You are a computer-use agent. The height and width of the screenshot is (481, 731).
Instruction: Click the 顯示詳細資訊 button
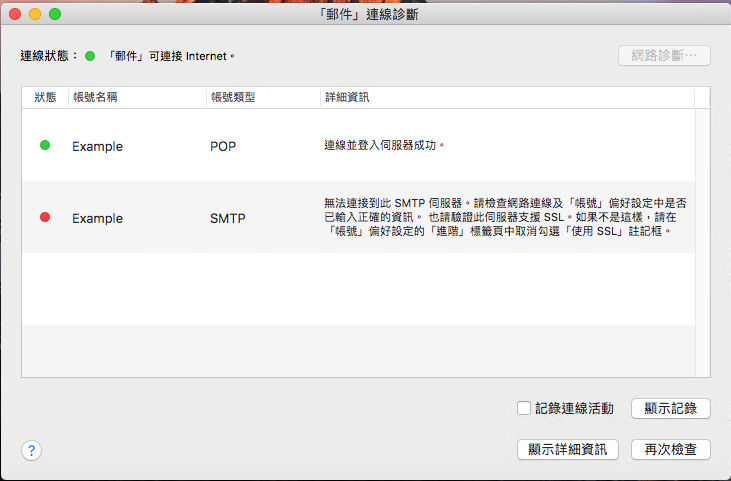point(568,449)
